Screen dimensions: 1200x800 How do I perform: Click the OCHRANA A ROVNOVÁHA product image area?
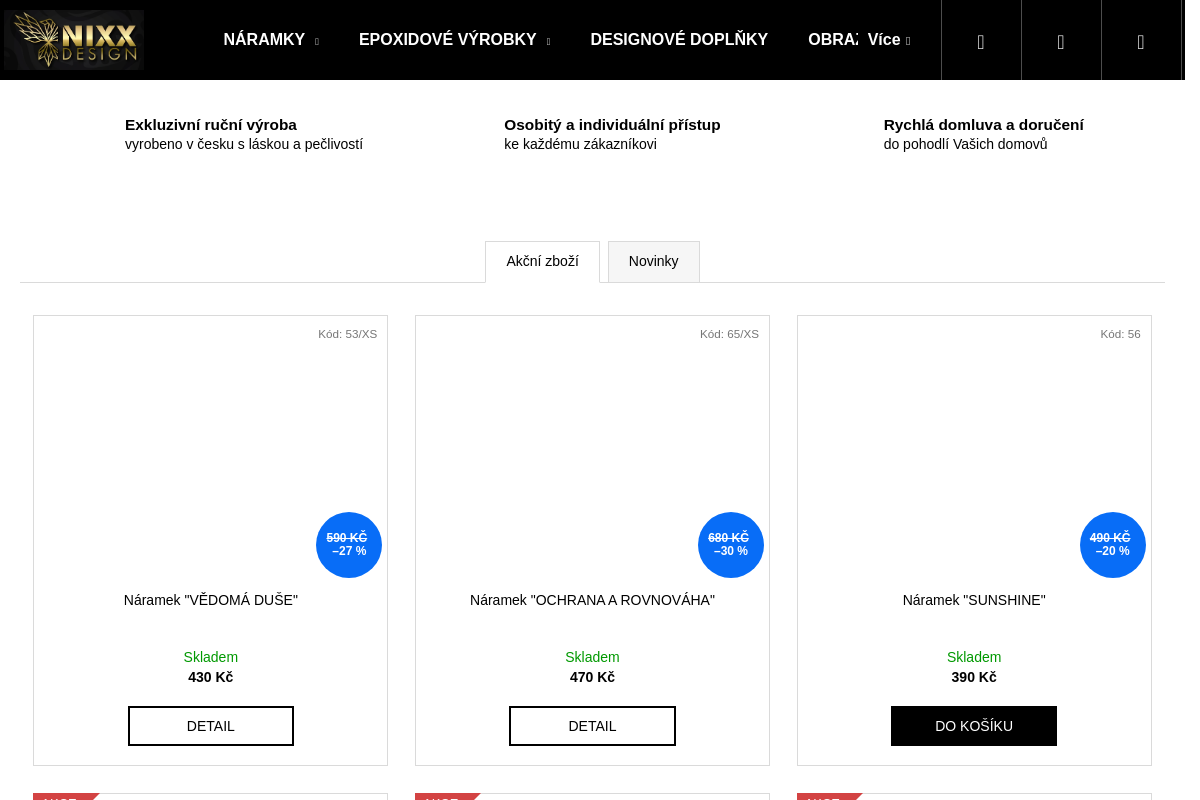coord(592,450)
